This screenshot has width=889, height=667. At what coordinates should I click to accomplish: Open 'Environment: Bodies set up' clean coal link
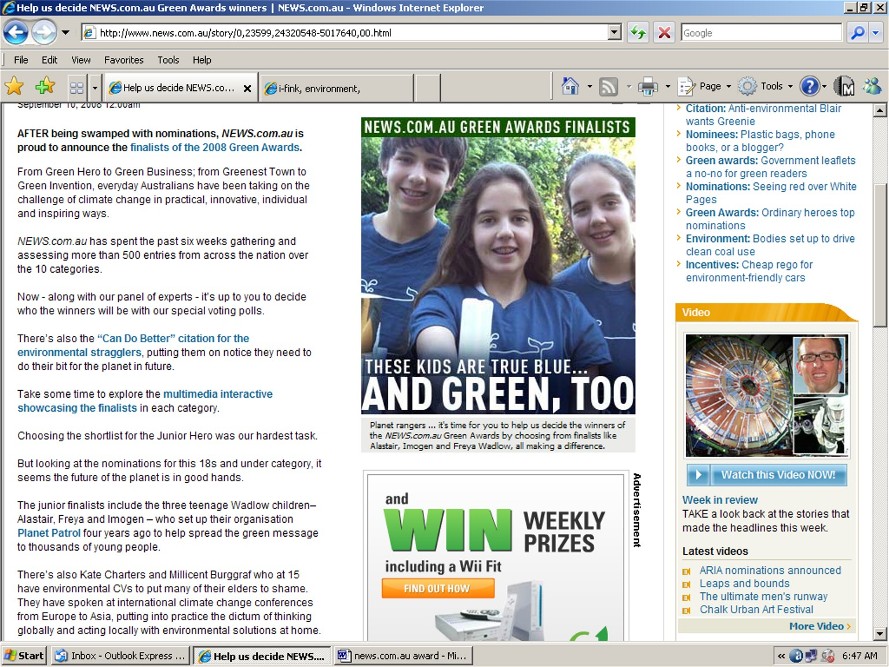[x=770, y=245]
